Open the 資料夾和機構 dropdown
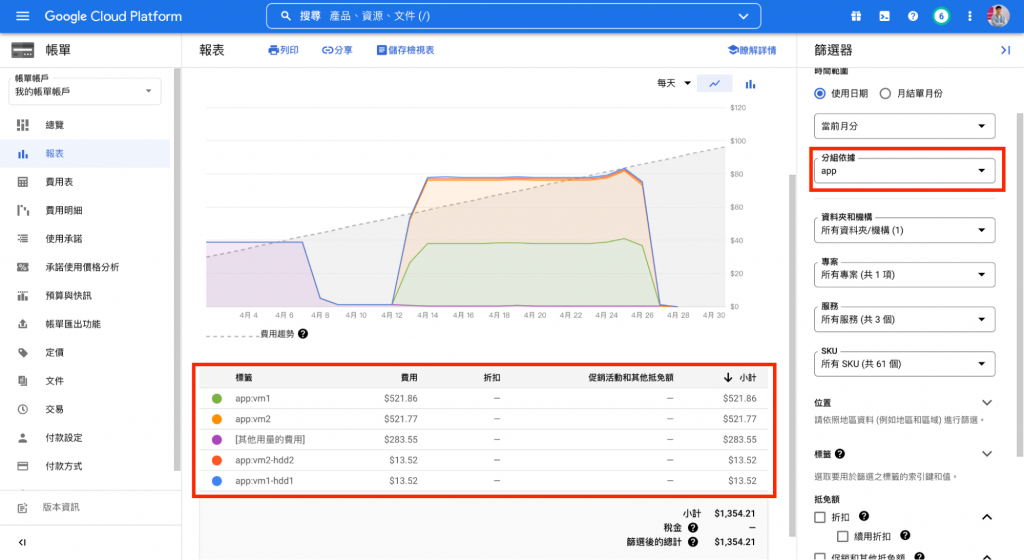1024x560 pixels. pos(904,230)
